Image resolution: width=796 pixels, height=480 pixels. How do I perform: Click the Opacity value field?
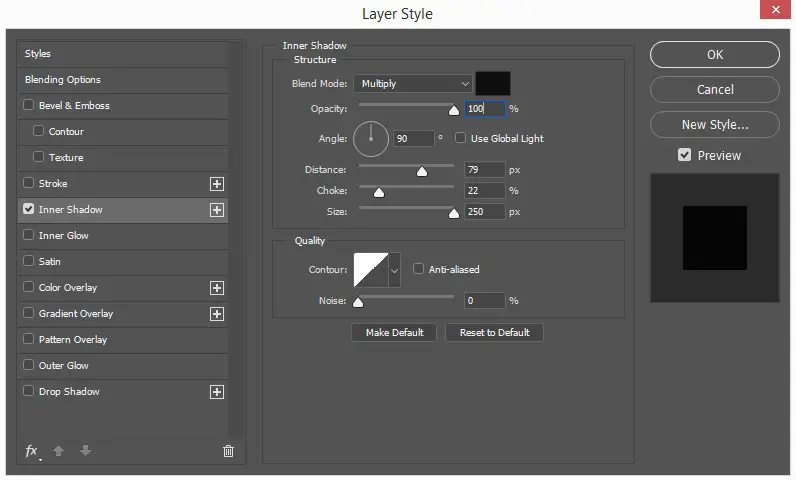pos(484,109)
